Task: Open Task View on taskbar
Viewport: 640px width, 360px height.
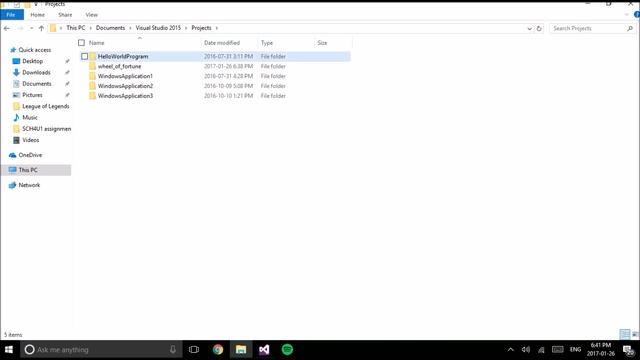Action: point(194,350)
